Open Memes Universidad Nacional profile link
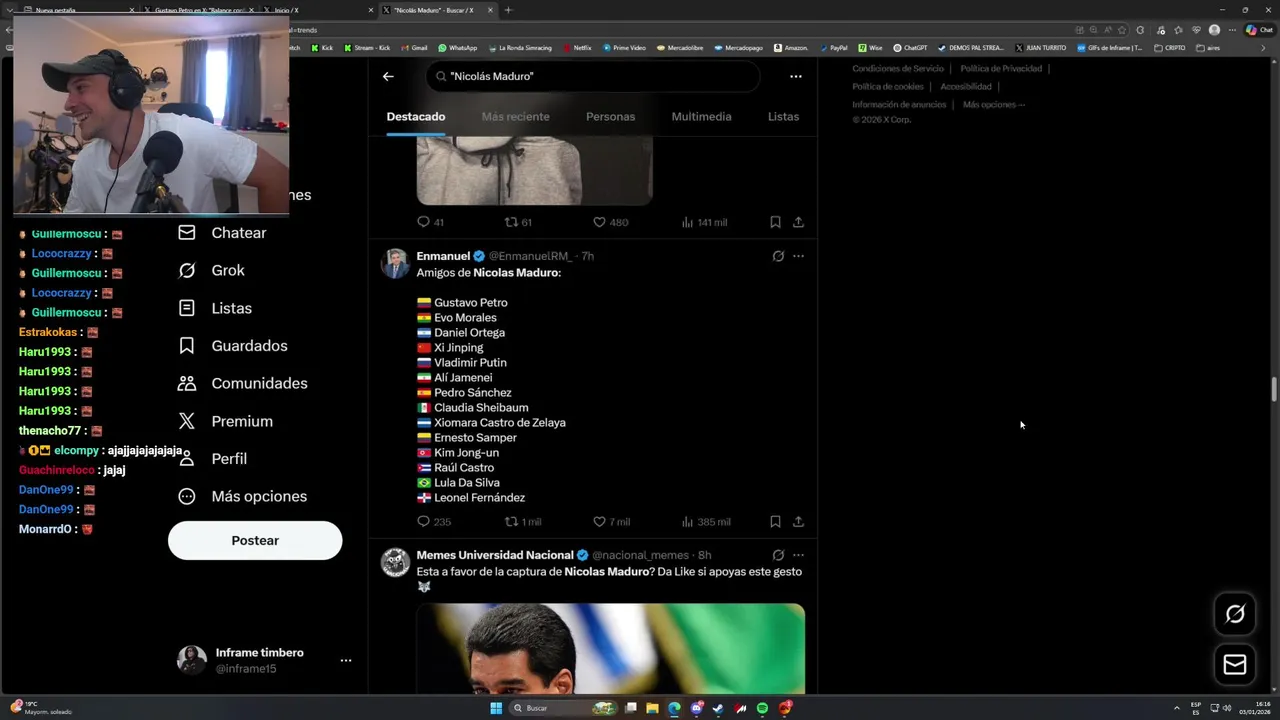1280x720 pixels. coord(495,555)
